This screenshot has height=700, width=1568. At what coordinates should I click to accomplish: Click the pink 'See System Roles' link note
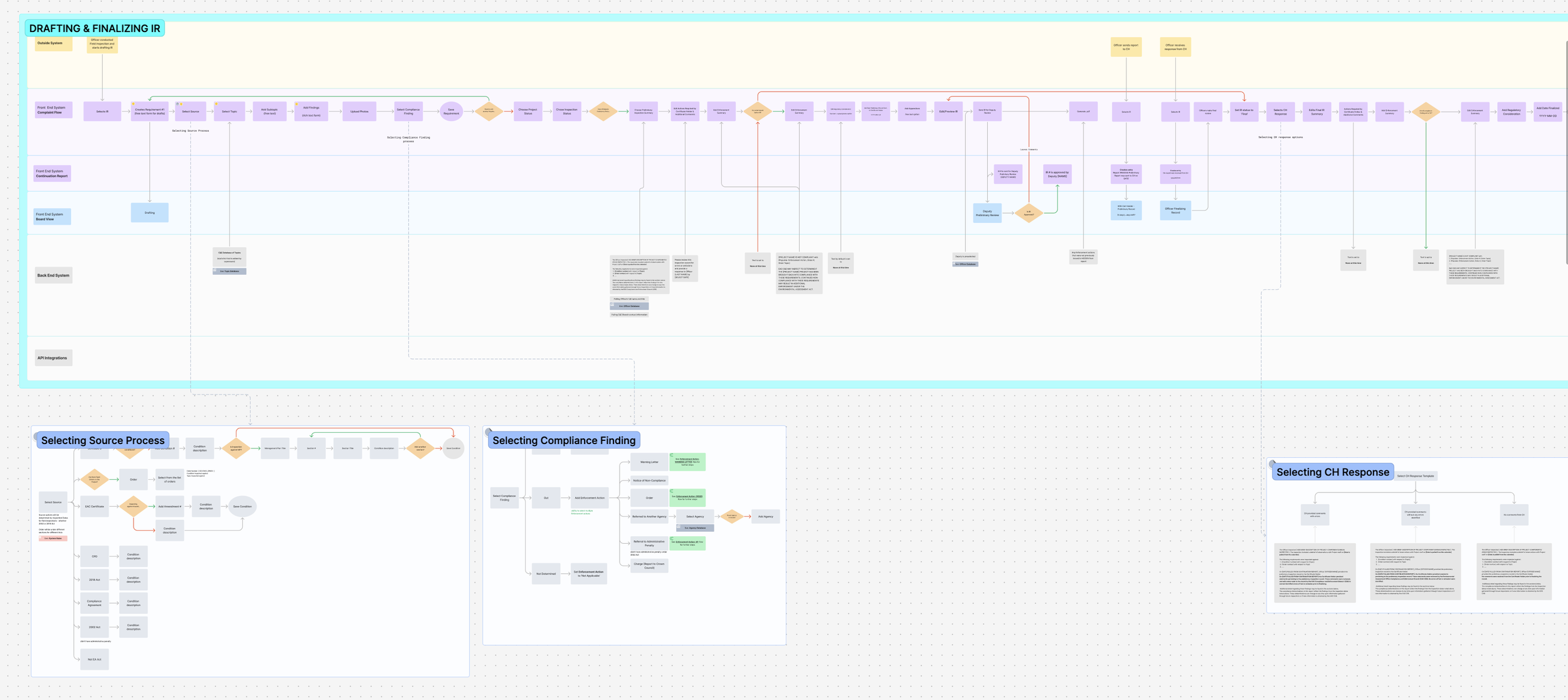53,538
